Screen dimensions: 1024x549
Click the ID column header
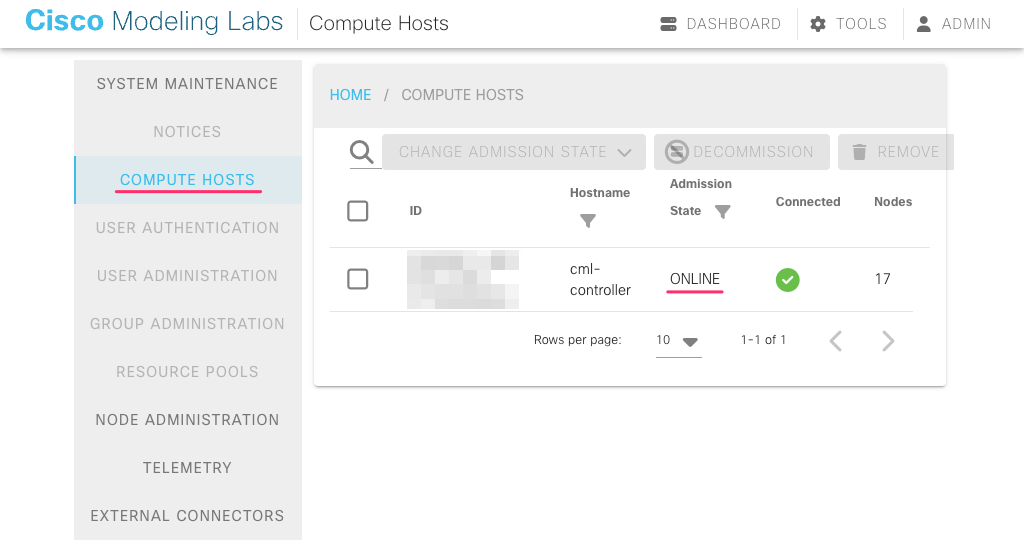click(415, 211)
